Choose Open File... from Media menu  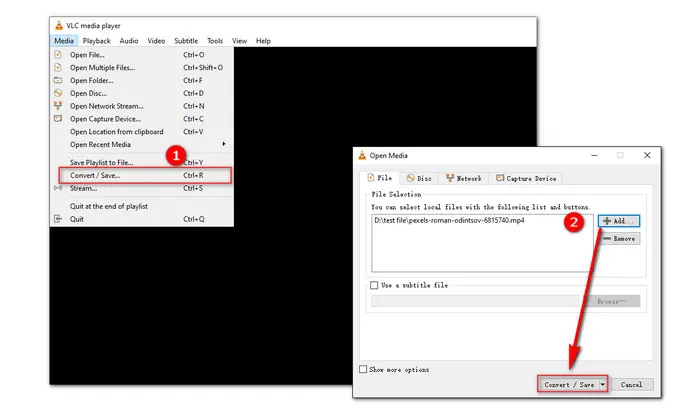(x=142, y=55)
